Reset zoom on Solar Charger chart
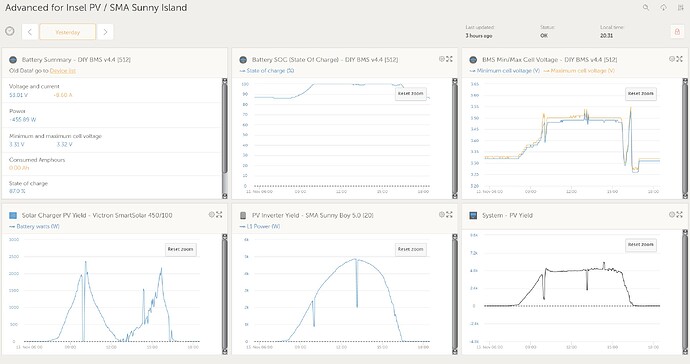Screen dimensions: 690x364 tap(180, 249)
